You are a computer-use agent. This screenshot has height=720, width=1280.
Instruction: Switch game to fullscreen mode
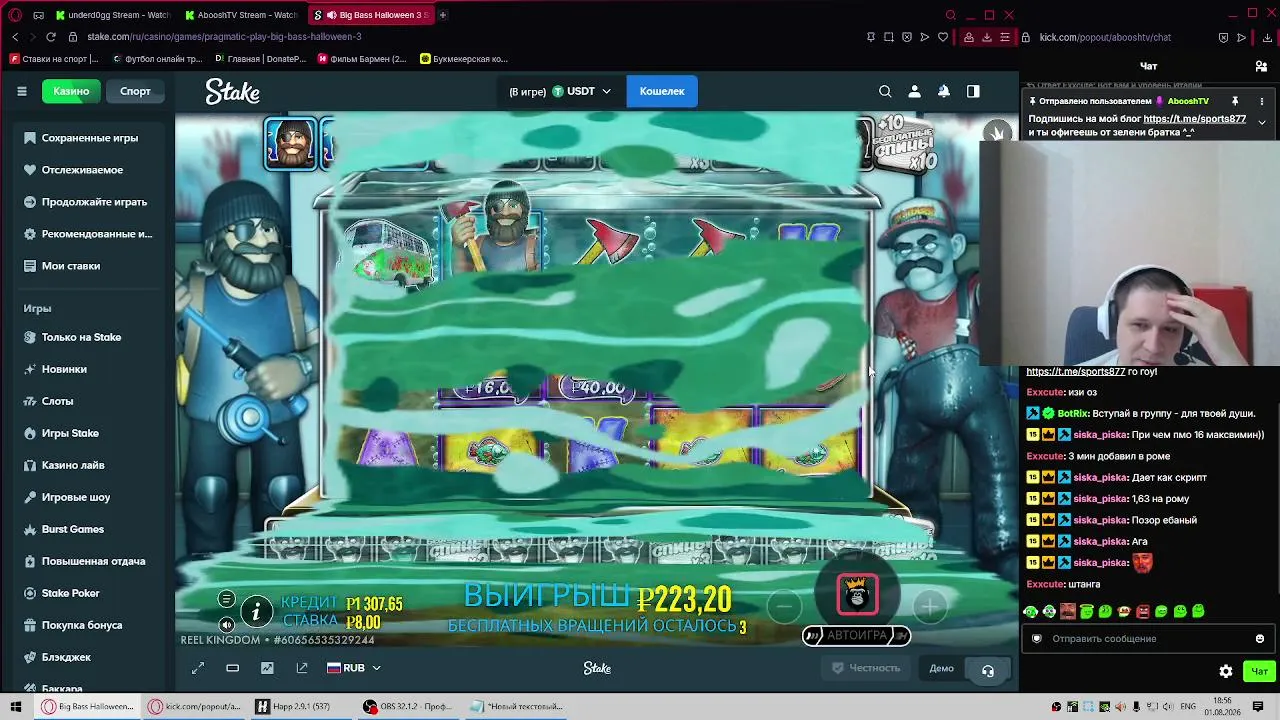[198, 668]
